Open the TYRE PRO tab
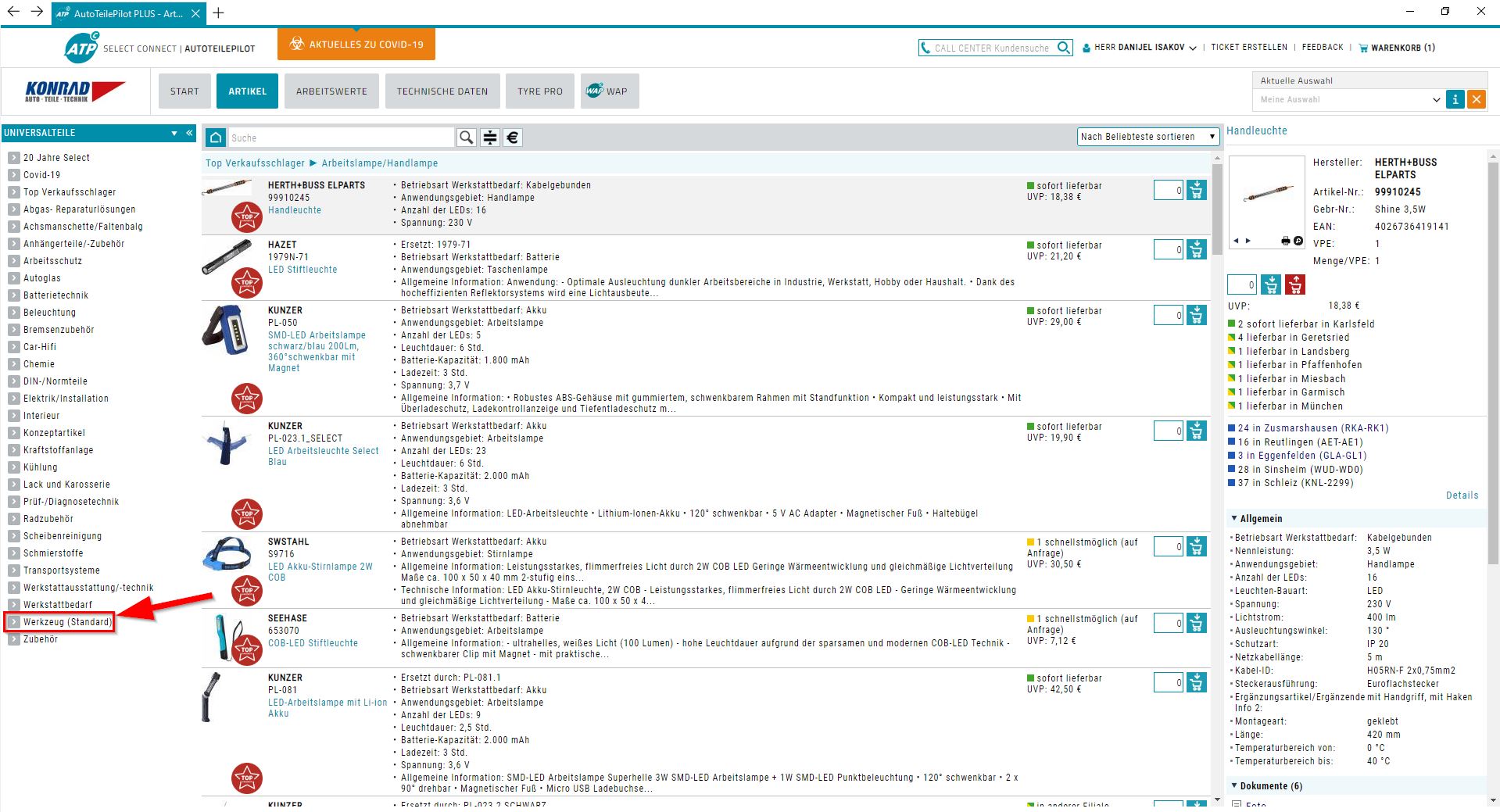This screenshot has width=1500, height=812. (x=540, y=91)
